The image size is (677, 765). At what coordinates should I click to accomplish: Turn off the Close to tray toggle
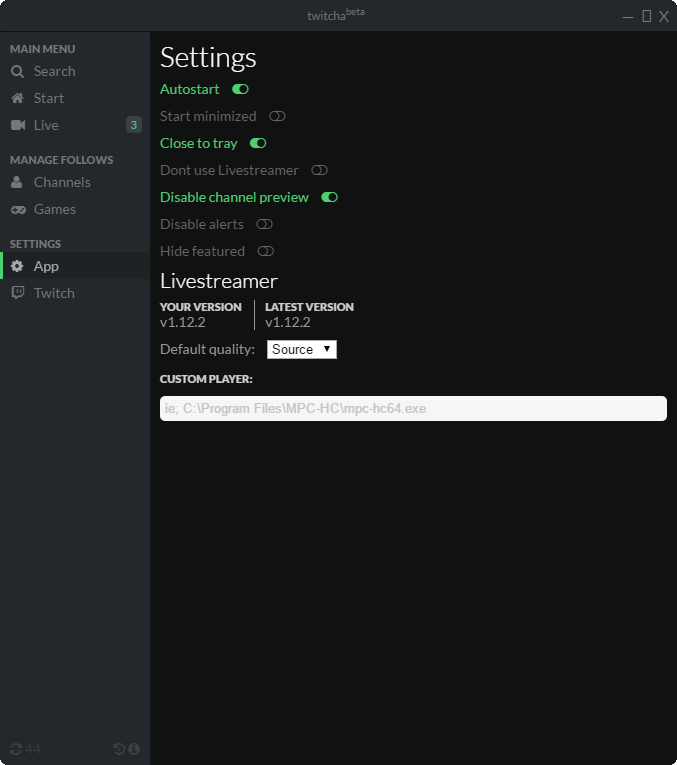258,143
